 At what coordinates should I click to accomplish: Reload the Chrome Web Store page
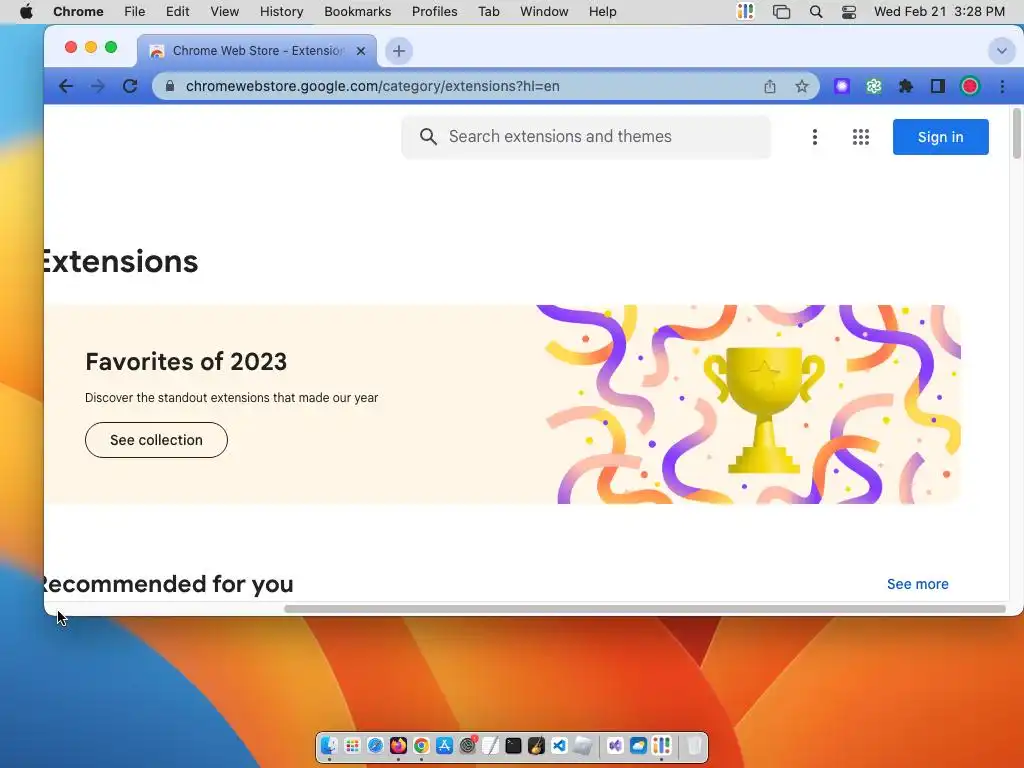tap(130, 86)
